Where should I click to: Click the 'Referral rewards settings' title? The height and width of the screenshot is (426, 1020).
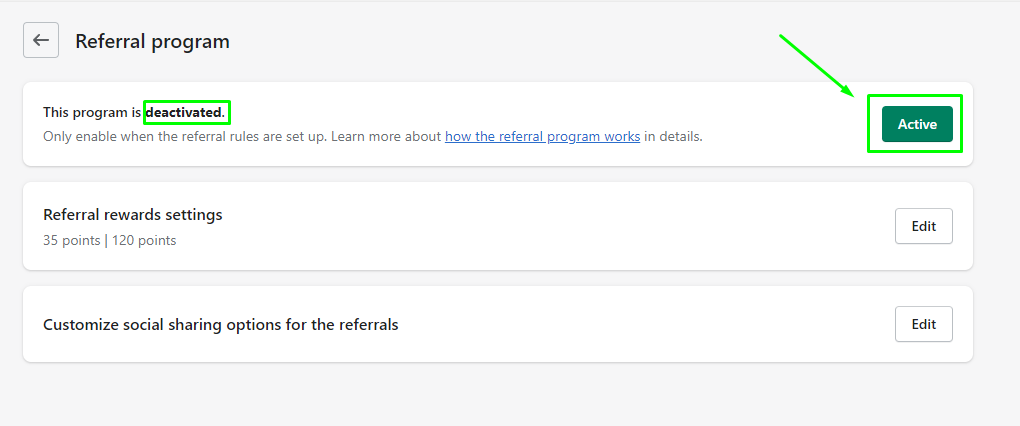(133, 215)
